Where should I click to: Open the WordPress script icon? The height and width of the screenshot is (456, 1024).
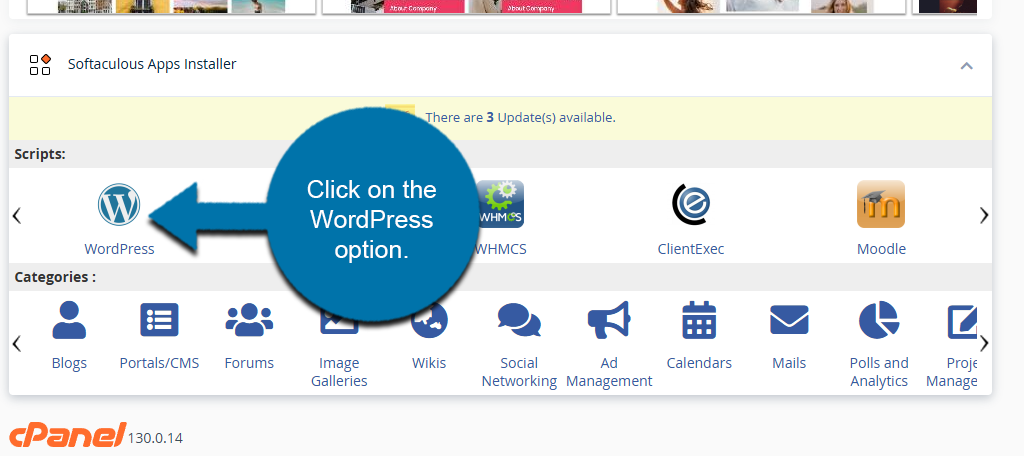click(x=119, y=205)
